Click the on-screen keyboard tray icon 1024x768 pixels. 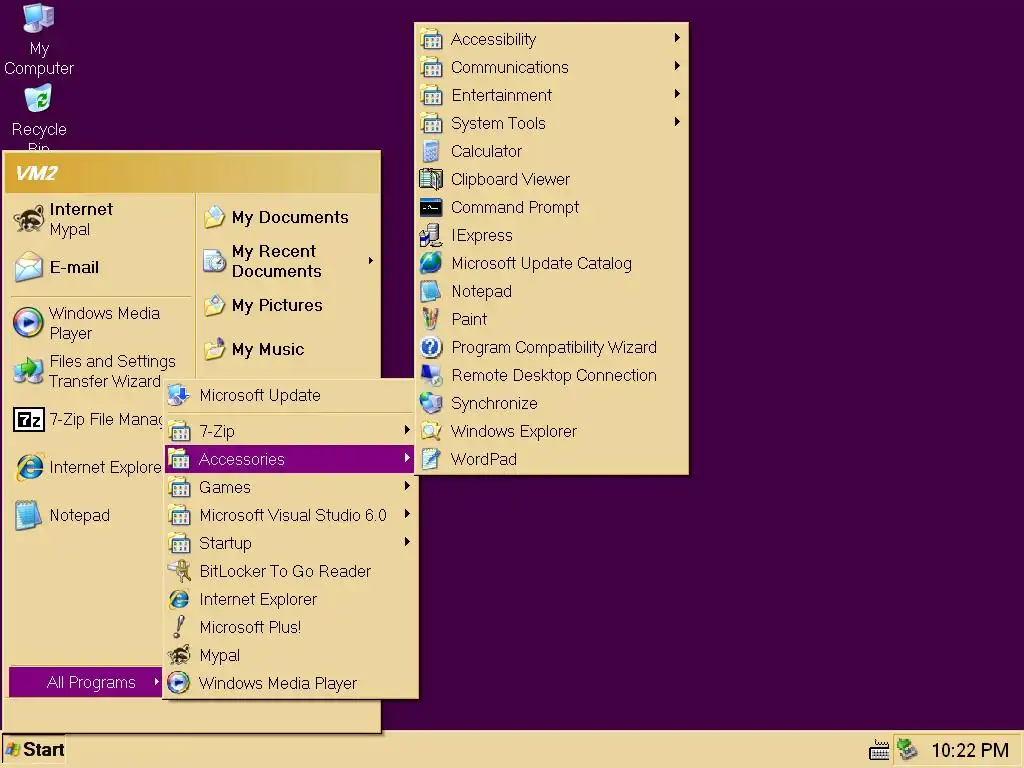[x=879, y=750]
